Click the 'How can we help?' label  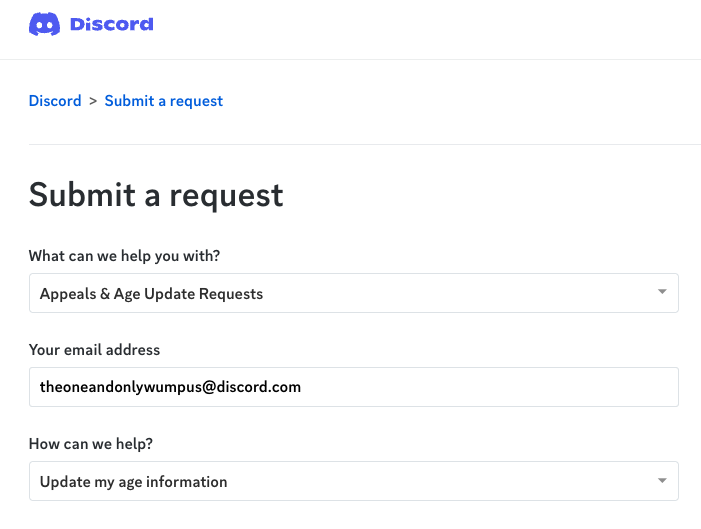[x=91, y=444]
